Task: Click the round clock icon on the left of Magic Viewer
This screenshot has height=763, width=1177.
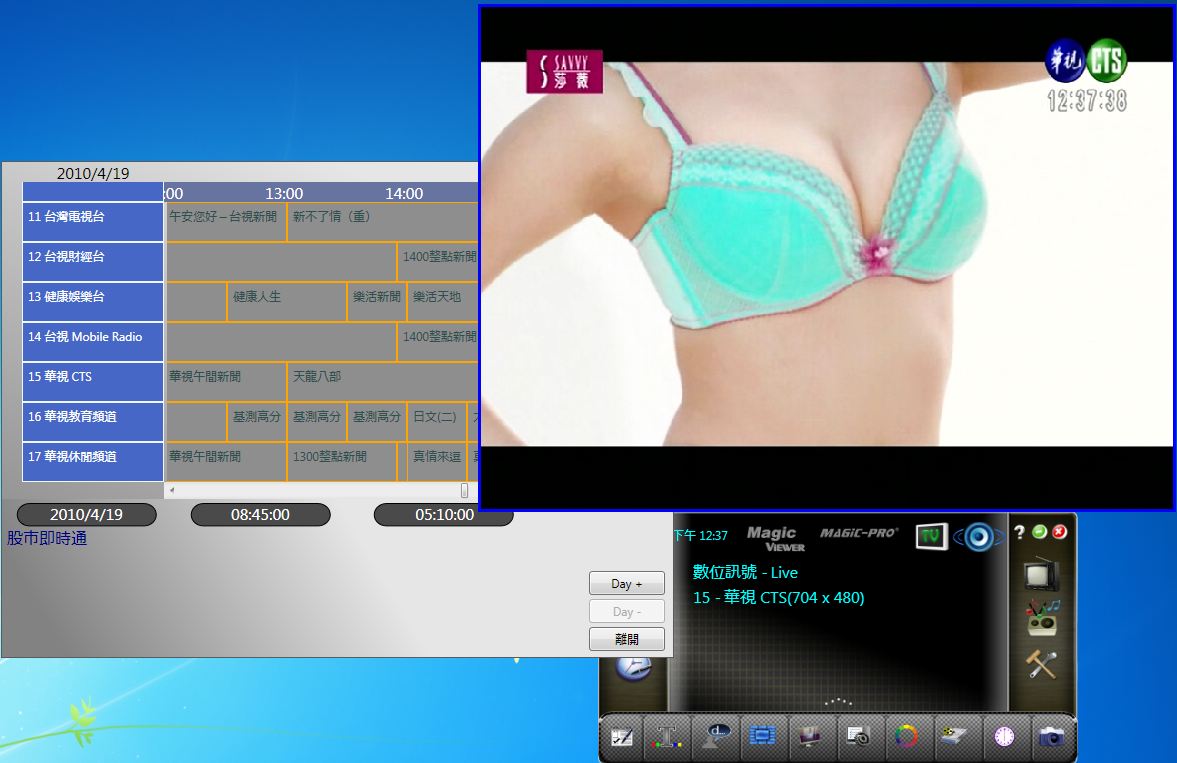Action: [x=633, y=667]
